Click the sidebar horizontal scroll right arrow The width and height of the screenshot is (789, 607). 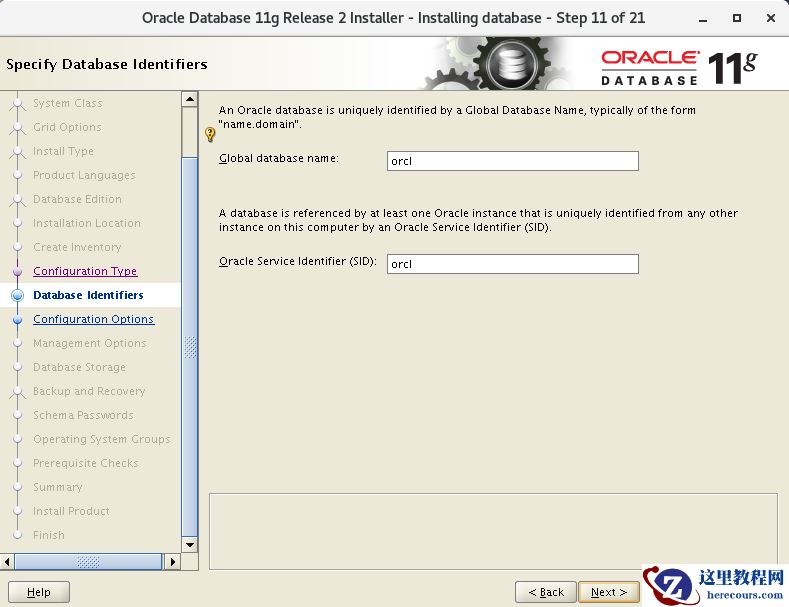173,561
